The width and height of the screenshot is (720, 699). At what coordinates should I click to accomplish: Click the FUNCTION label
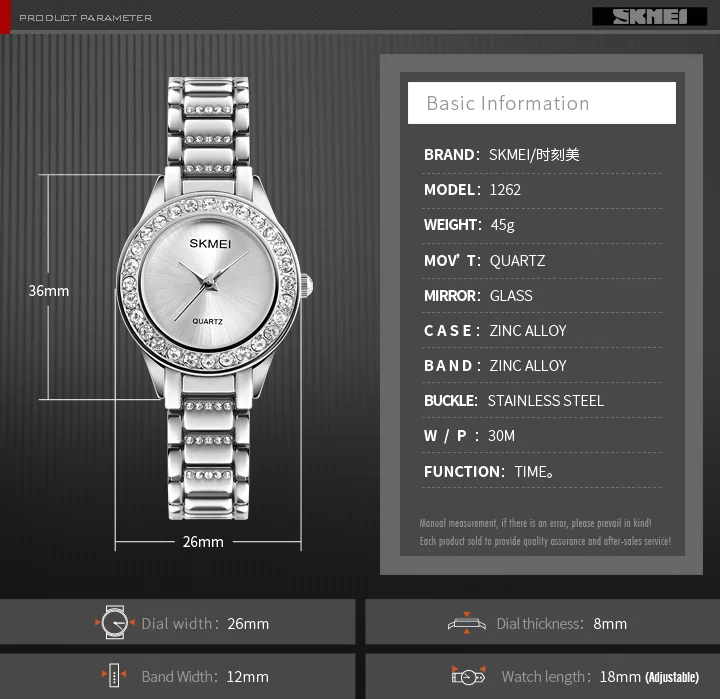pos(464,472)
